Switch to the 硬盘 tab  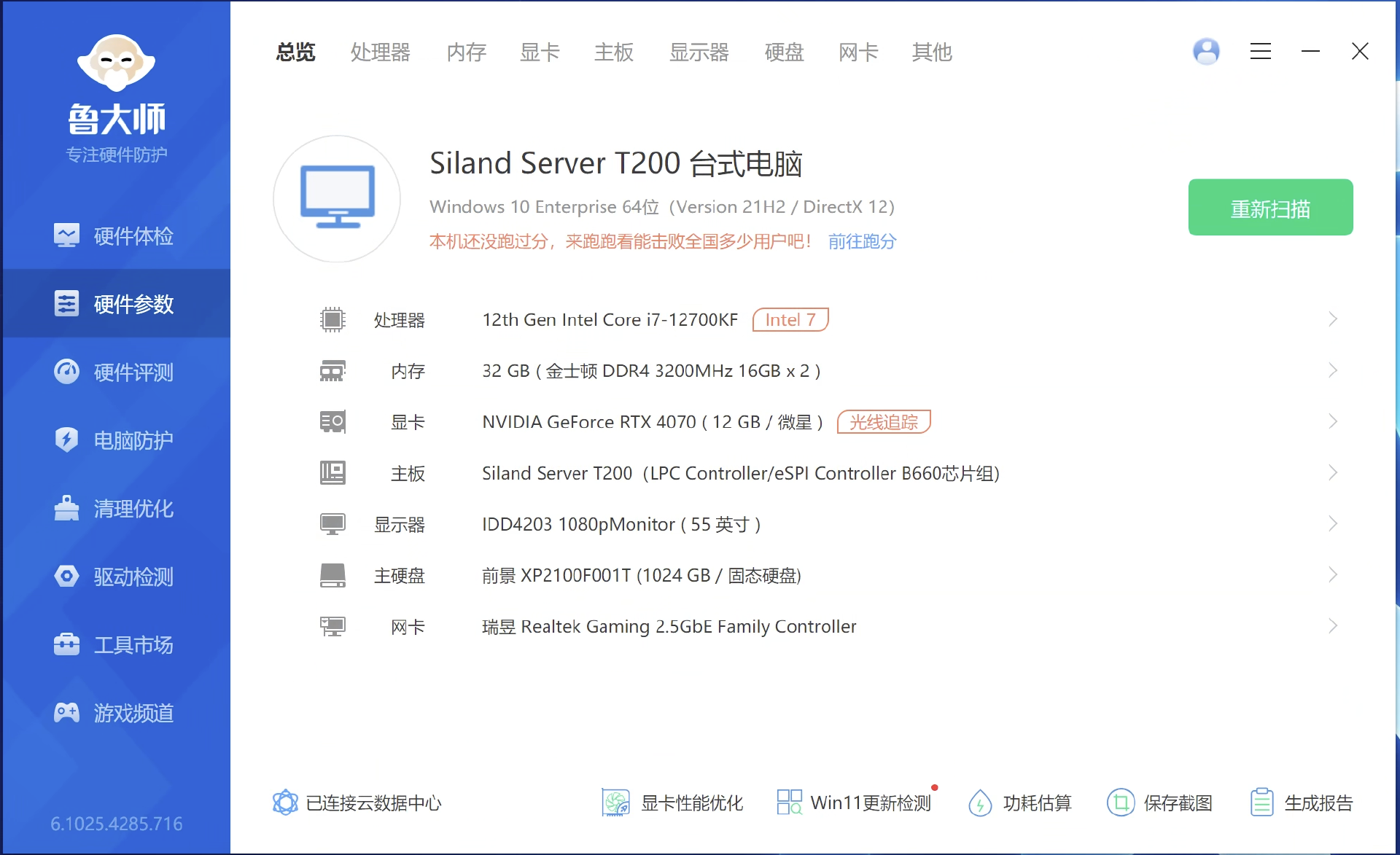click(785, 52)
